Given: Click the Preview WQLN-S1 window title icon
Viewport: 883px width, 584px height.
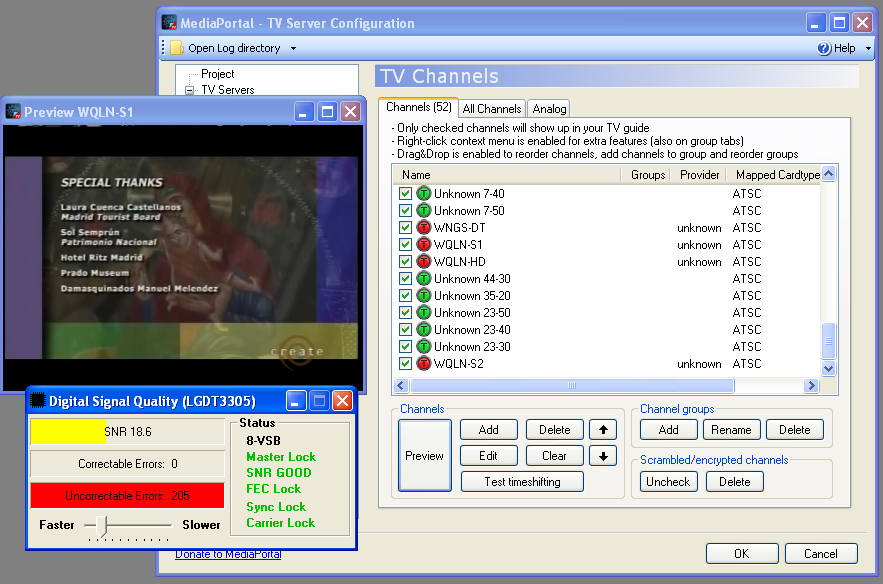Looking at the screenshot, I should (13, 112).
